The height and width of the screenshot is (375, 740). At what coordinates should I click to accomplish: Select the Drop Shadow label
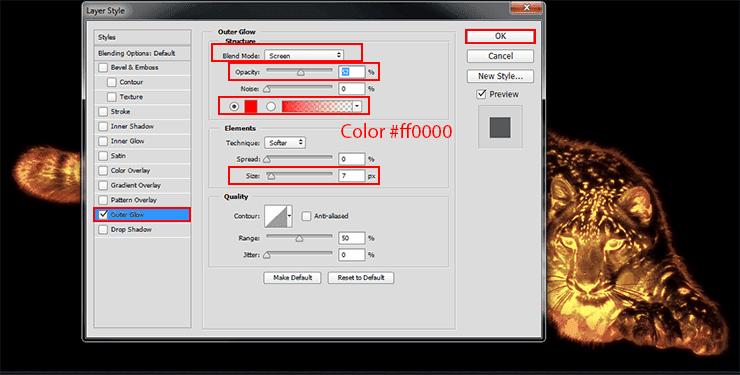[x=131, y=230]
